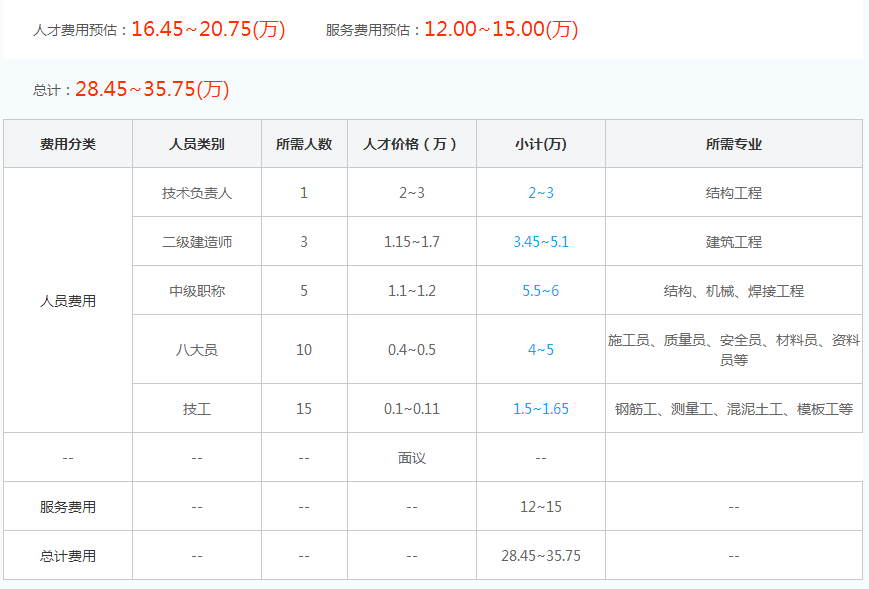Click the headcount 1 in 技术负责人 row
This screenshot has width=869, height=589.
304,193
